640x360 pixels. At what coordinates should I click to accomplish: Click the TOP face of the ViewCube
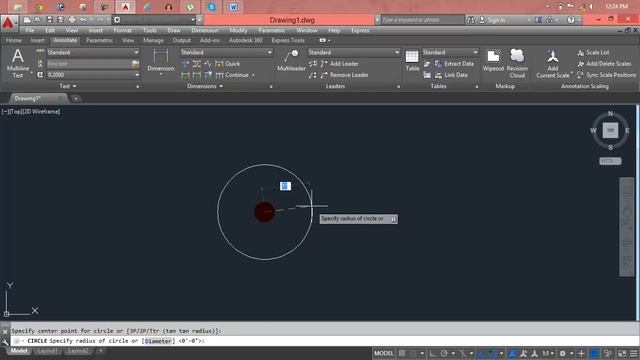(x=610, y=130)
